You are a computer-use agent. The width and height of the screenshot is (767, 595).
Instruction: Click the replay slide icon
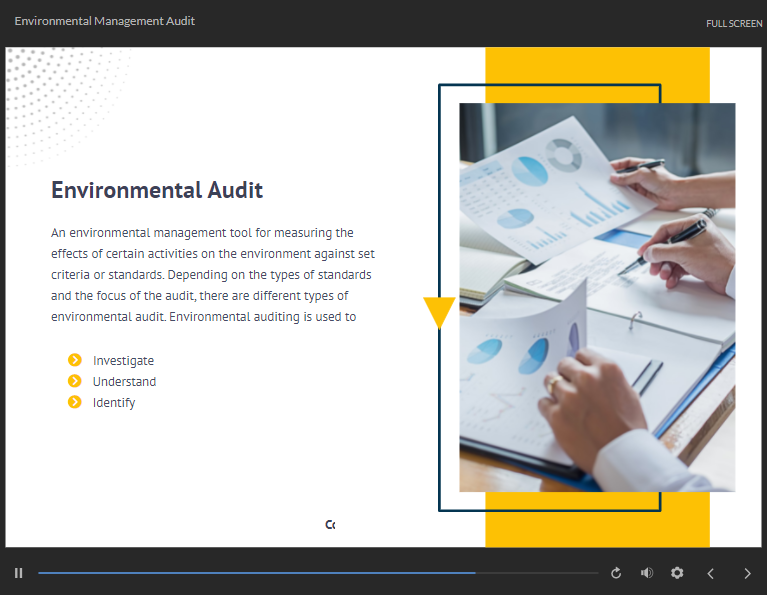click(616, 573)
